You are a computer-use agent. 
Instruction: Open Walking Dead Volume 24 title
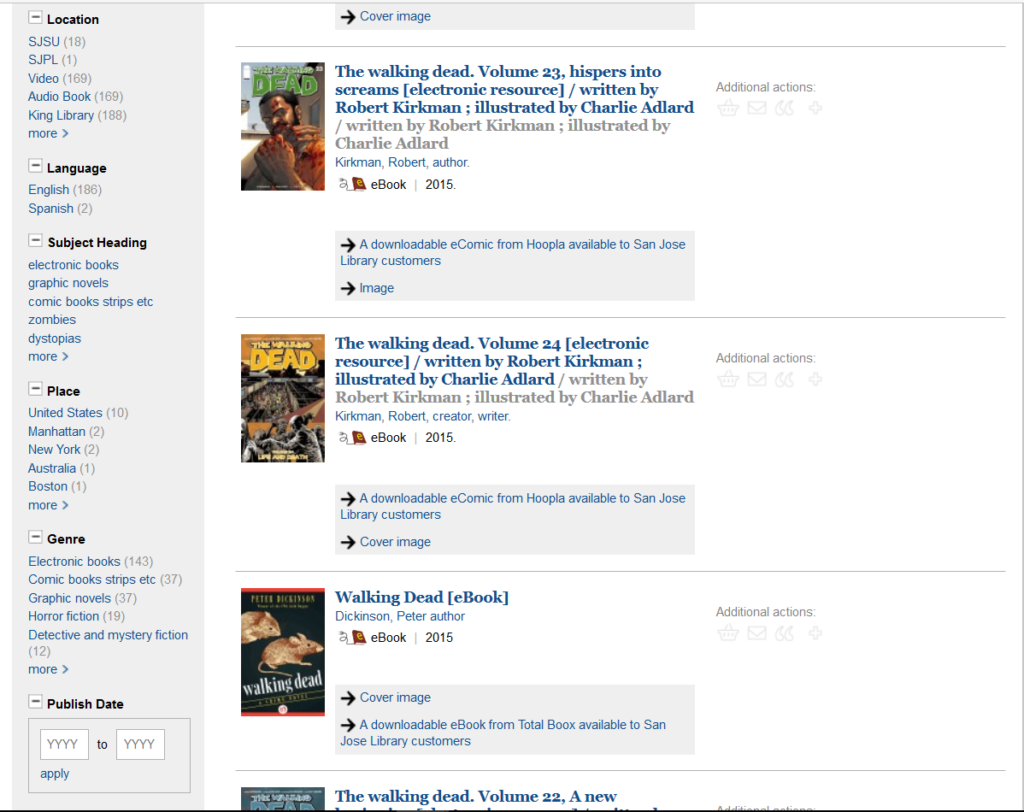point(492,361)
